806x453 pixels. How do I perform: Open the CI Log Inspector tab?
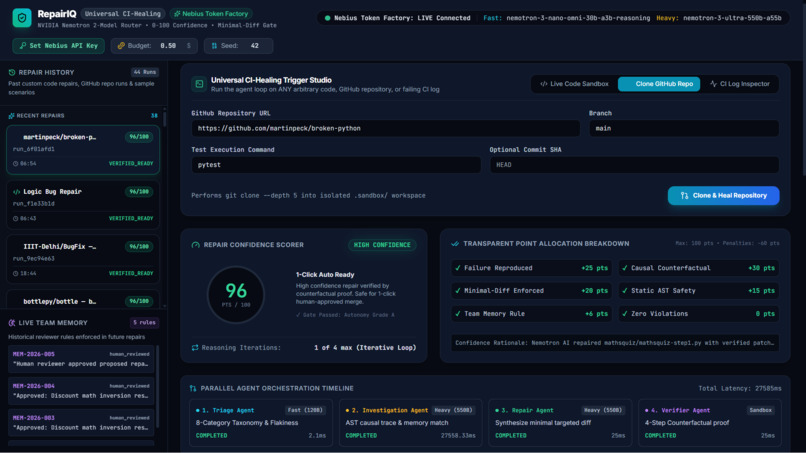(740, 84)
